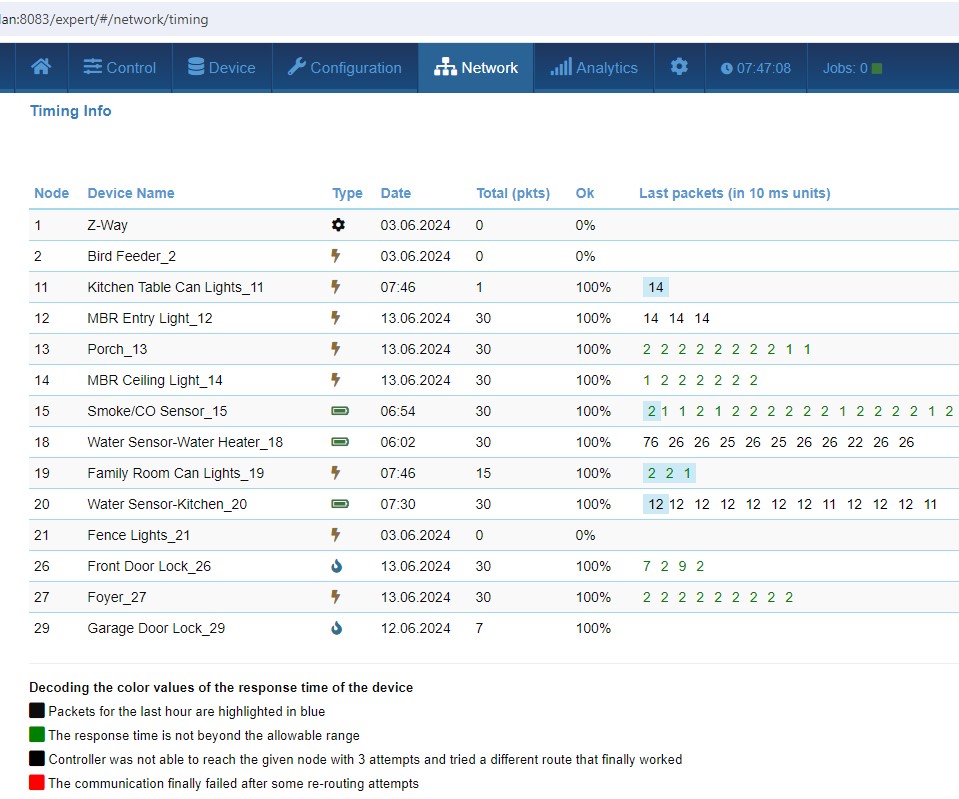
Task: Sort table by Device Name column
Action: tap(131, 193)
